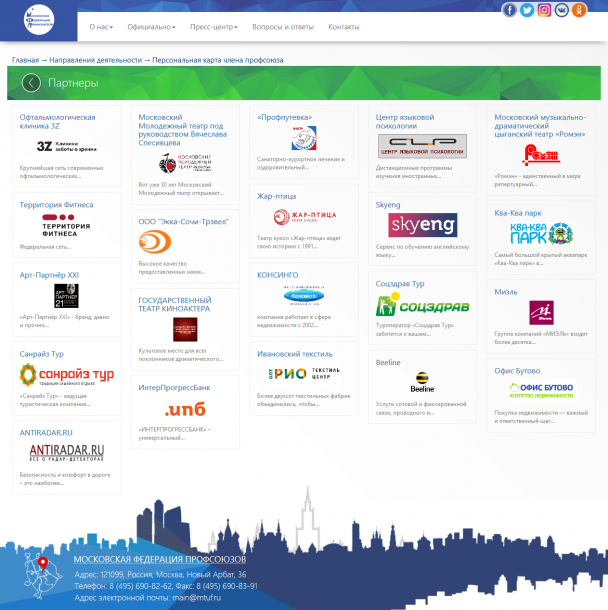608x610 pixels.
Task: Open the КОНСИНГО title link
Action: click(x=278, y=275)
